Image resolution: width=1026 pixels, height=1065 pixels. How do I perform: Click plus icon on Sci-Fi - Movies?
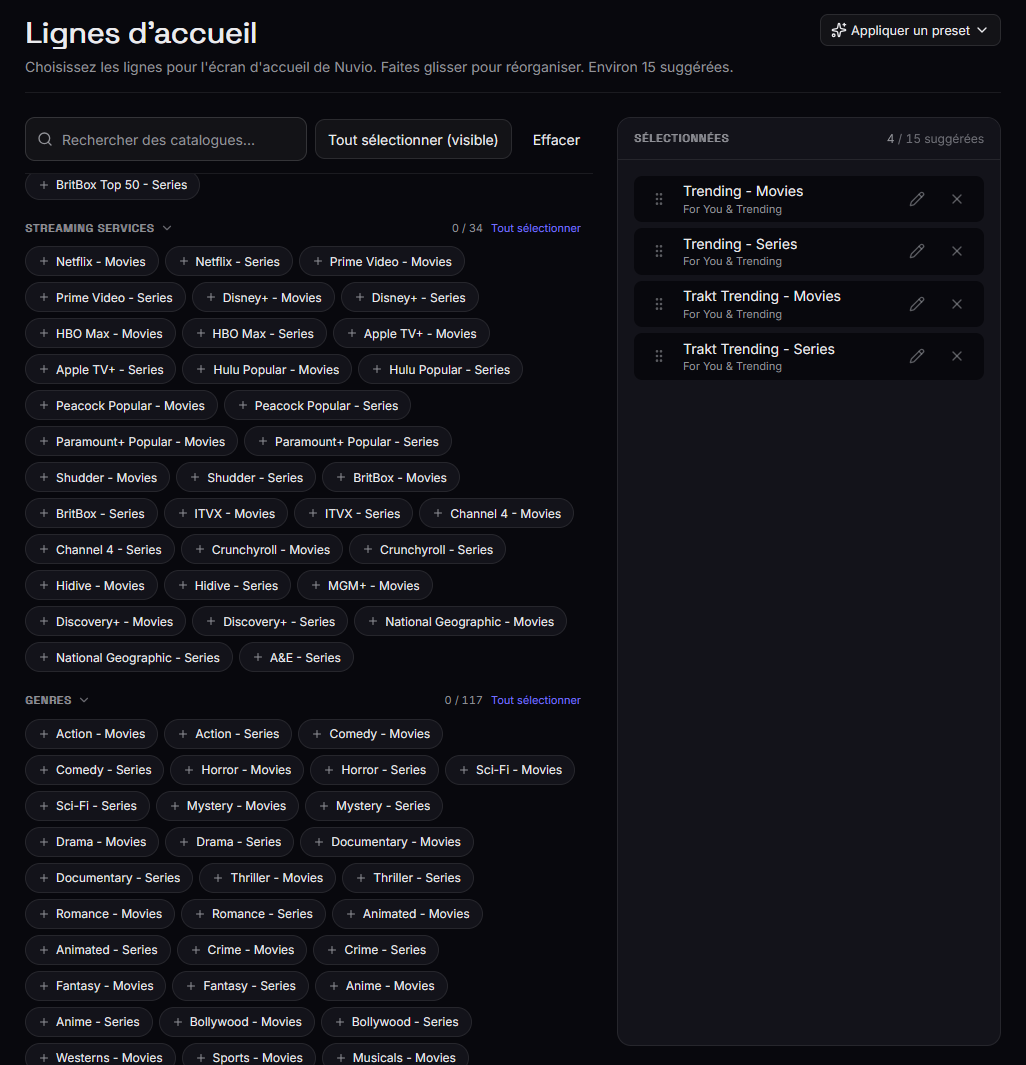tap(464, 770)
